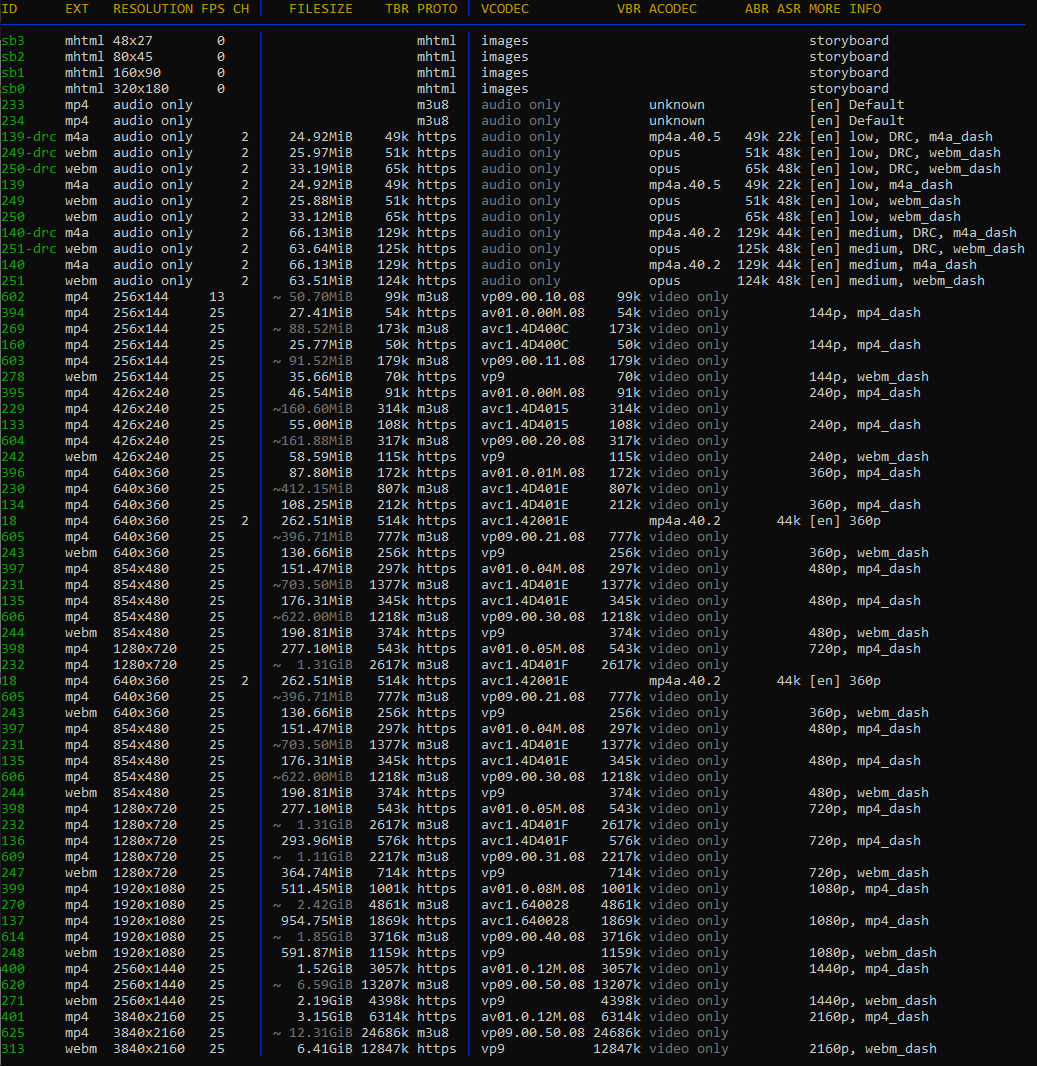This screenshot has height=1066, width=1037.
Task: Select format ID sb3
Action: (13, 41)
